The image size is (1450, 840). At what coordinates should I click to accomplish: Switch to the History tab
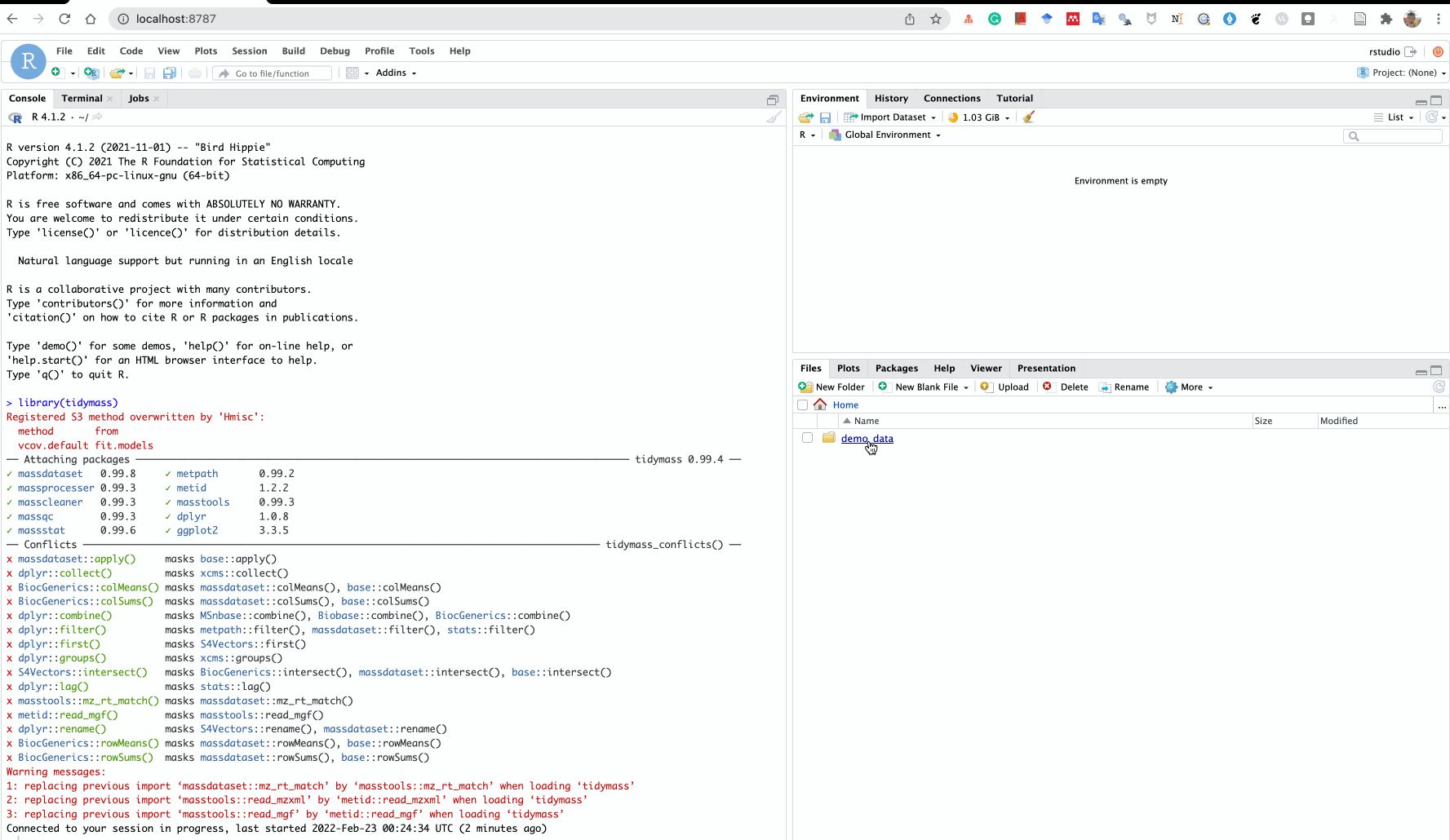tap(891, 98)
